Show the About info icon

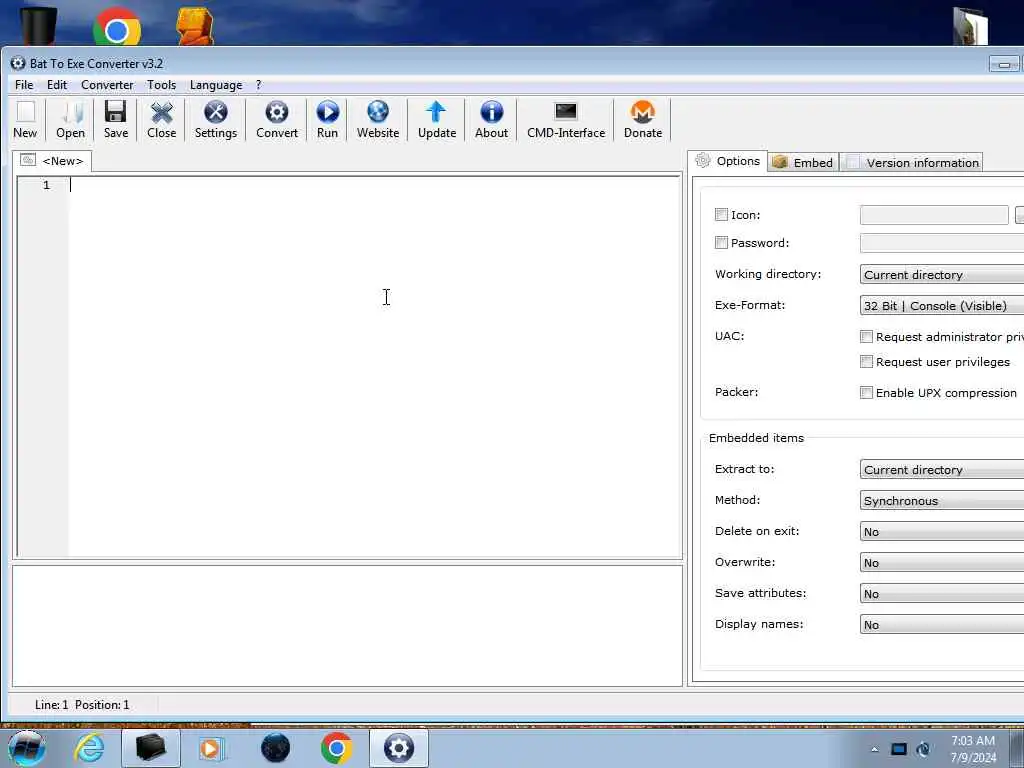(491, 112)
